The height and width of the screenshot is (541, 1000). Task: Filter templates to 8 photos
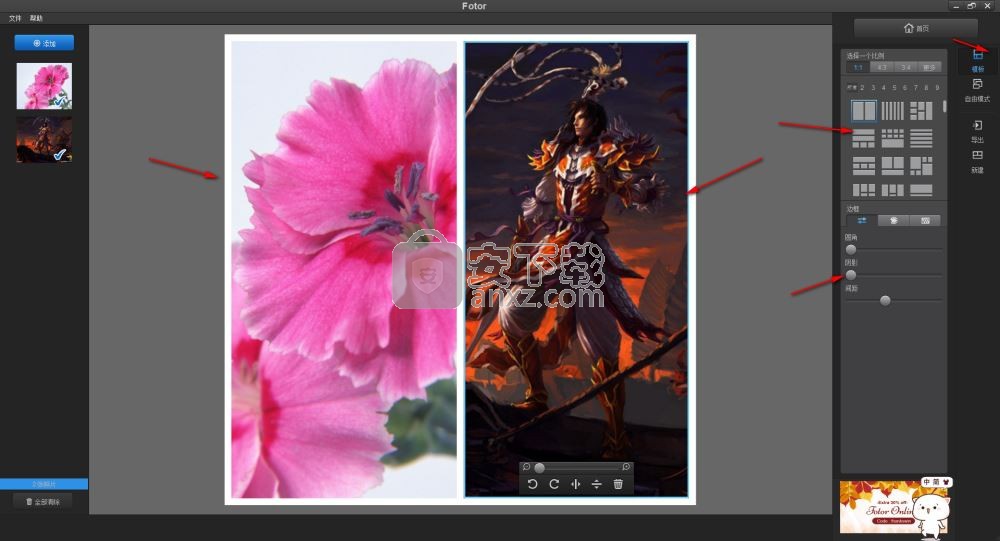[926, 87]
